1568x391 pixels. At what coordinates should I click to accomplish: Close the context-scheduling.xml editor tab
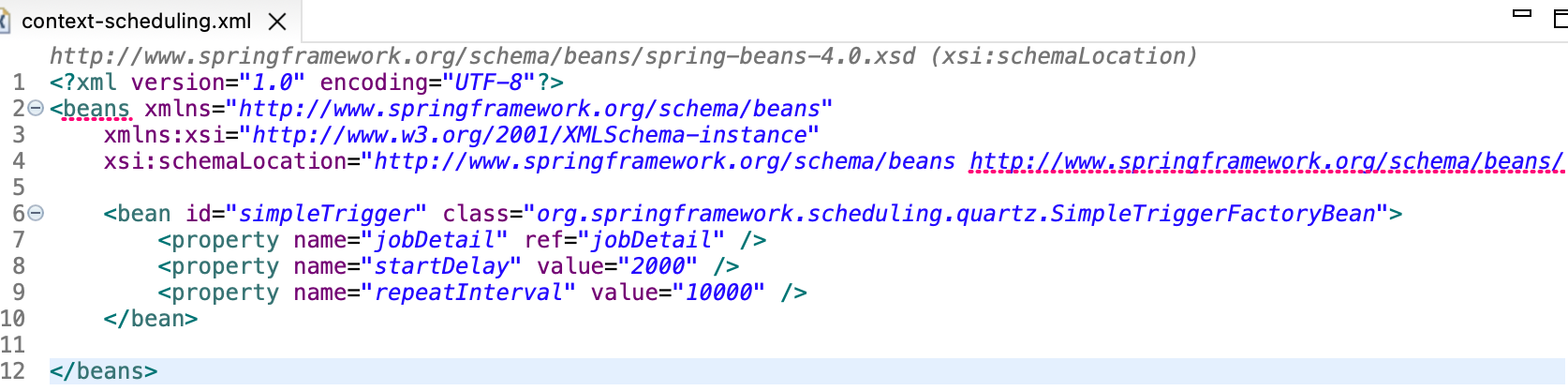coord(277,21)
